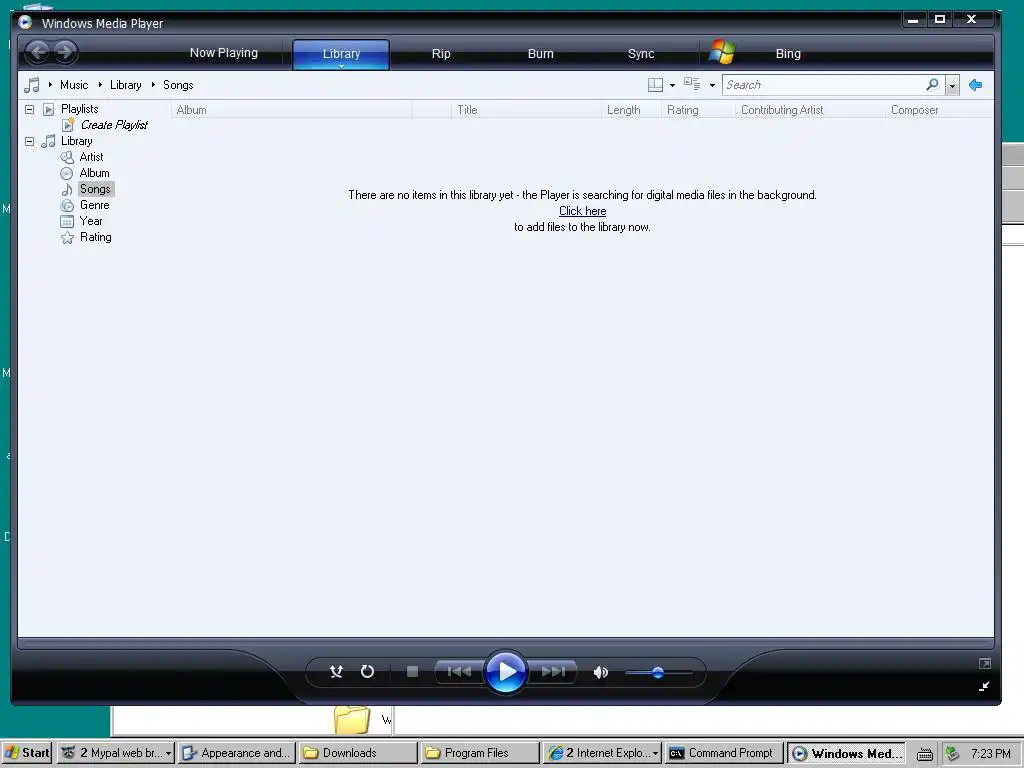Adjust the volume slider
This screenshot has width=1024, height=768.
coord(658,672)
